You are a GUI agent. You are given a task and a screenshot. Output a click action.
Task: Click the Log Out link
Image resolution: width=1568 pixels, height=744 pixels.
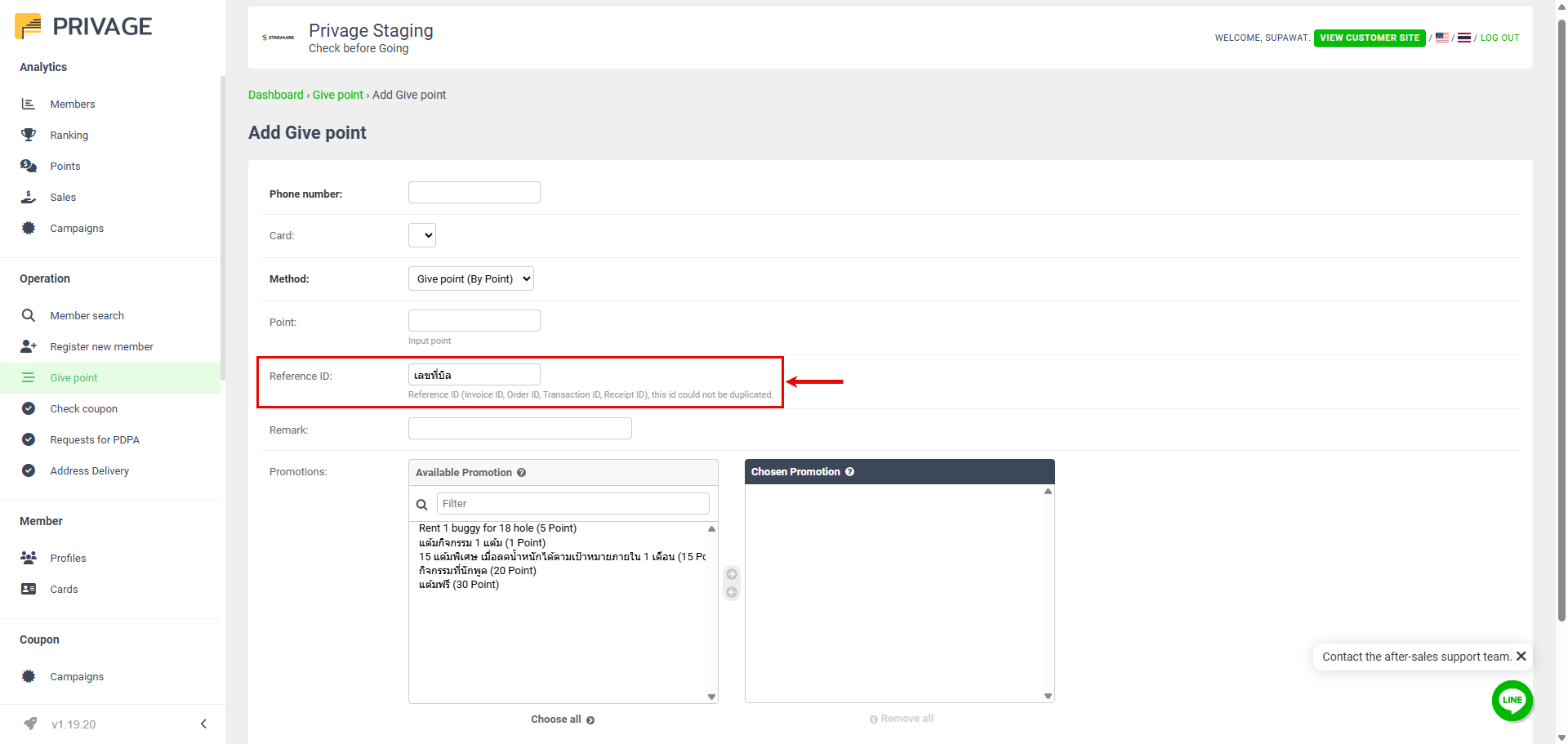[x=1499, y=38]
